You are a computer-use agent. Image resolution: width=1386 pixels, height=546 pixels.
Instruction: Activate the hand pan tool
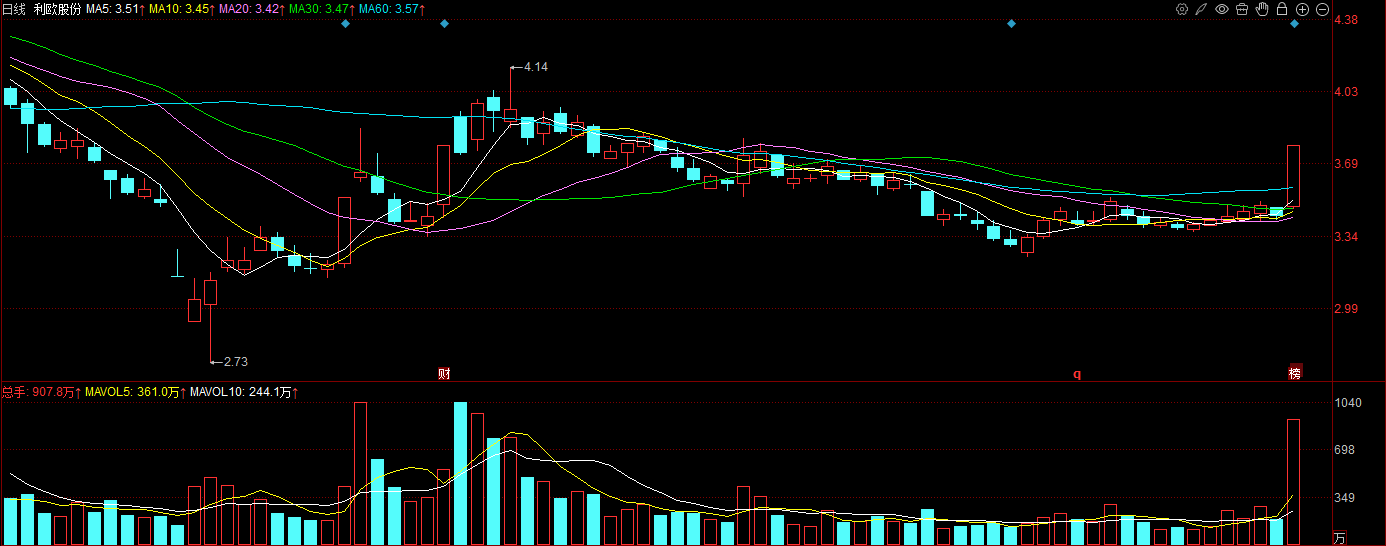click(x=1262, y=9)
